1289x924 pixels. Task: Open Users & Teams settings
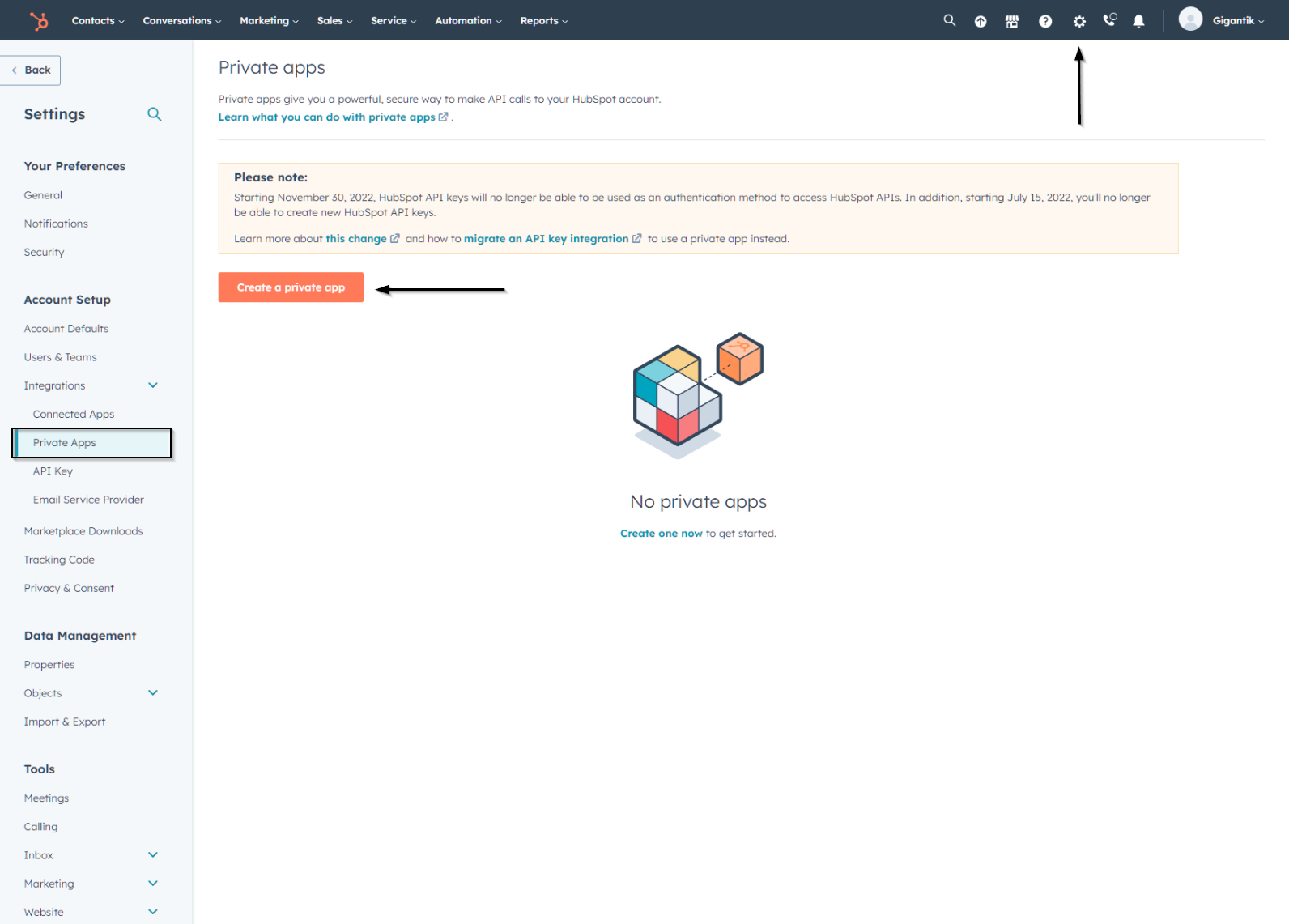[61, 357]
